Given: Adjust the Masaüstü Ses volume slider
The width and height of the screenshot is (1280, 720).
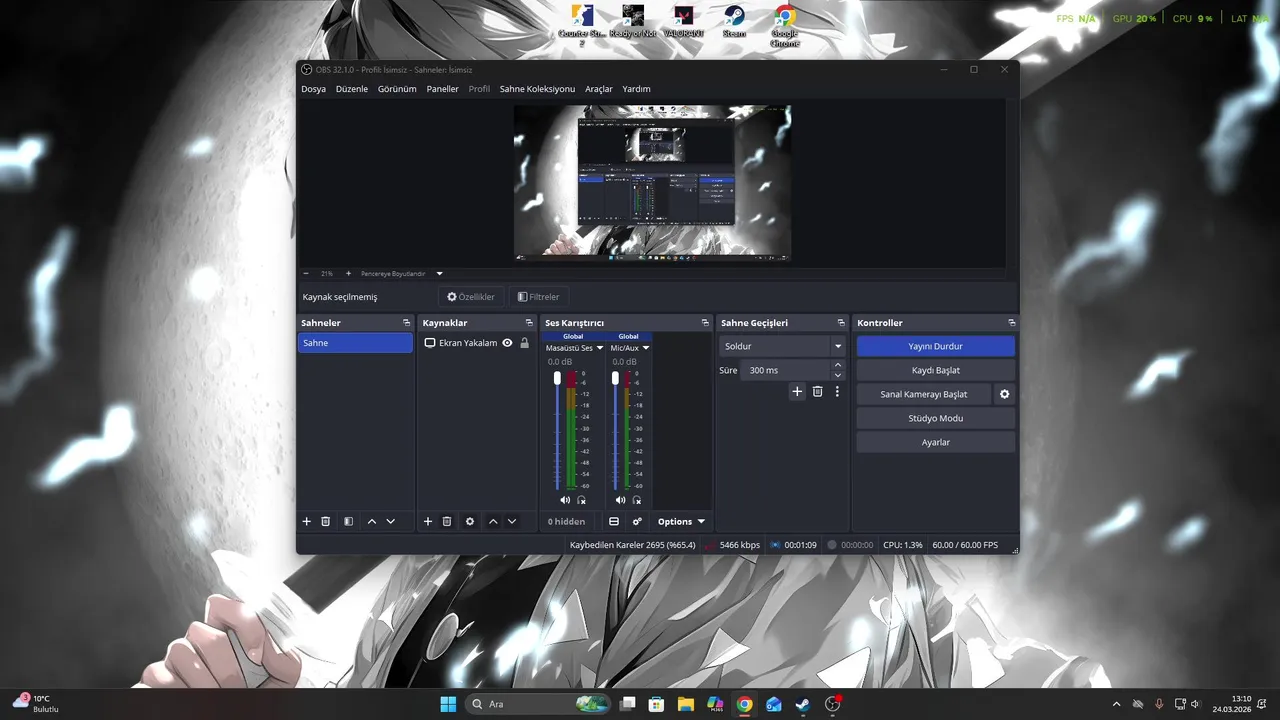Looking at the screenshot, I should point(558,378).
